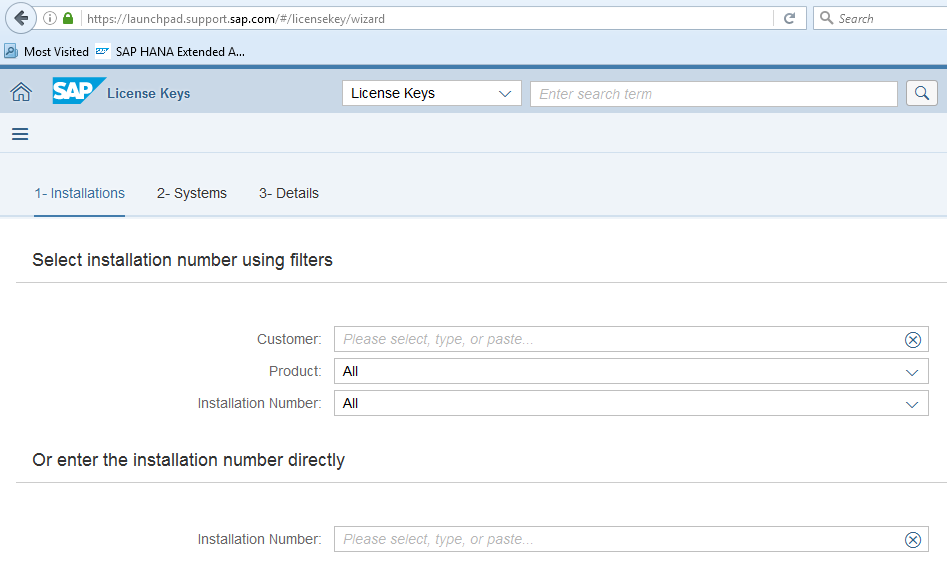
Task: Click the Enter search term field
Action: click(x=713, y=94)
